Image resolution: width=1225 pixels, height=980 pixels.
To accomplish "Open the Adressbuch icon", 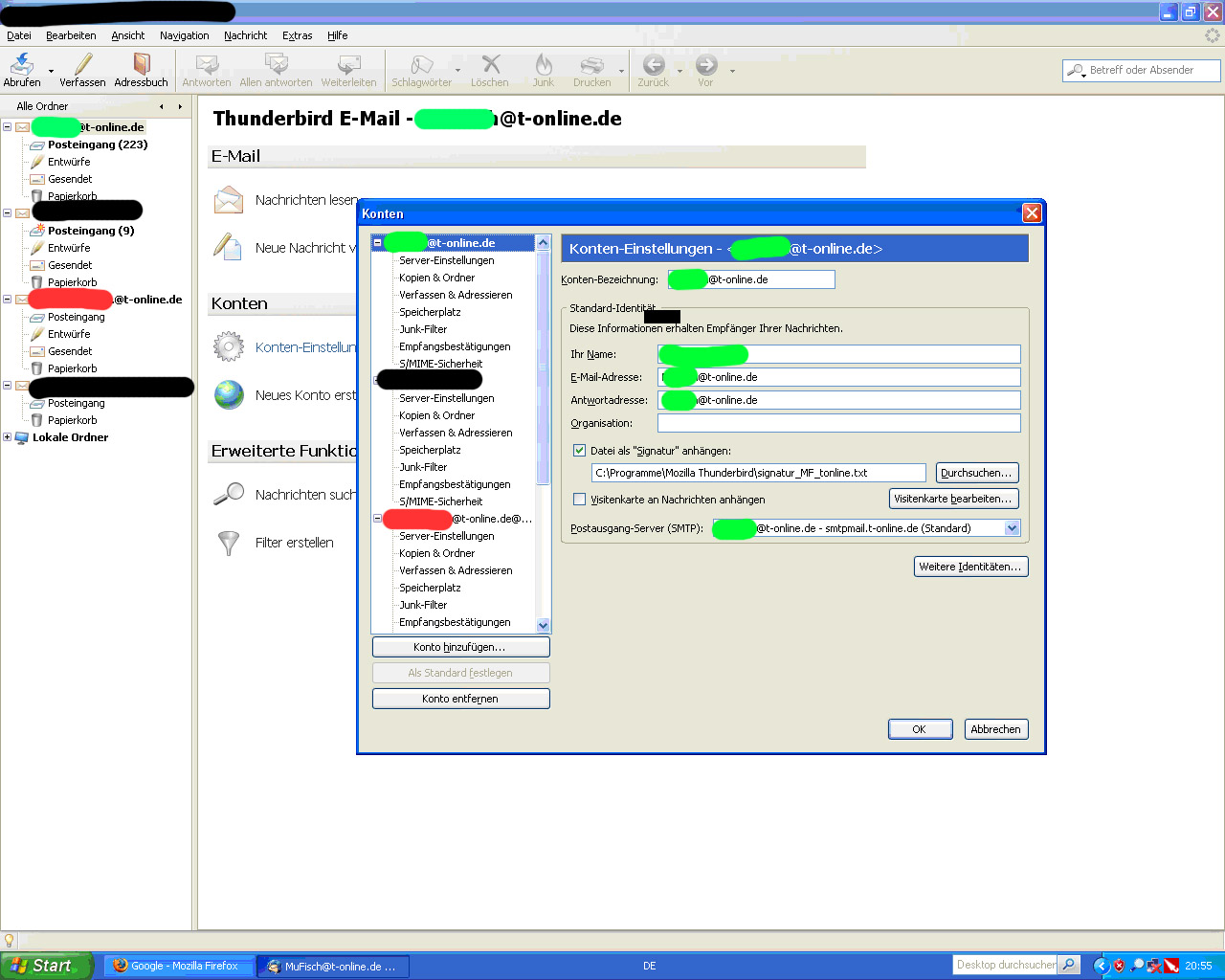I will coord(142,64).
